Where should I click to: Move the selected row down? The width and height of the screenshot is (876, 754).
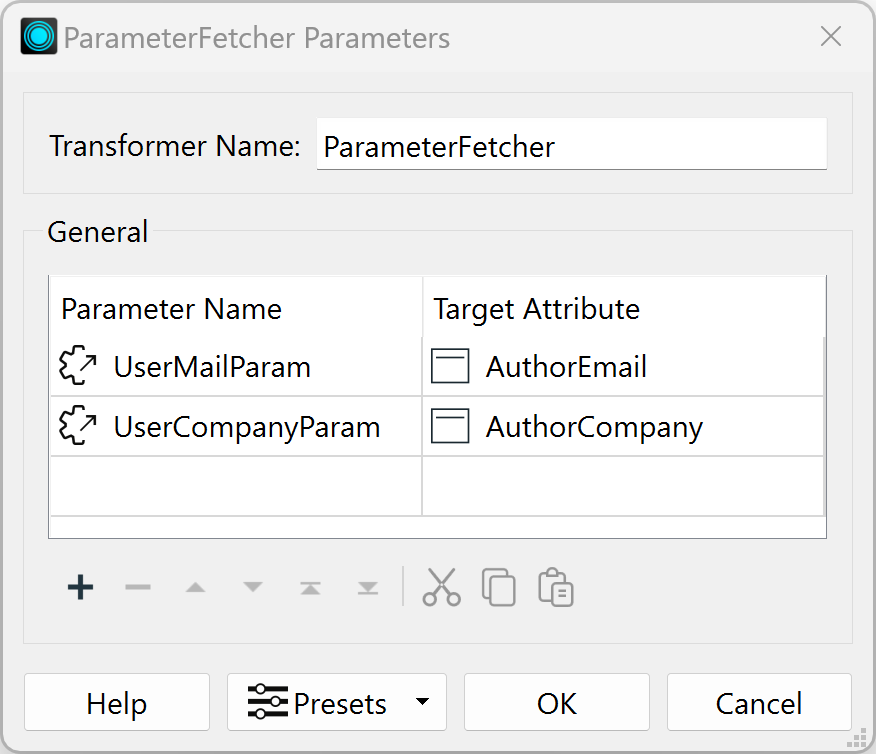(252, 587)
